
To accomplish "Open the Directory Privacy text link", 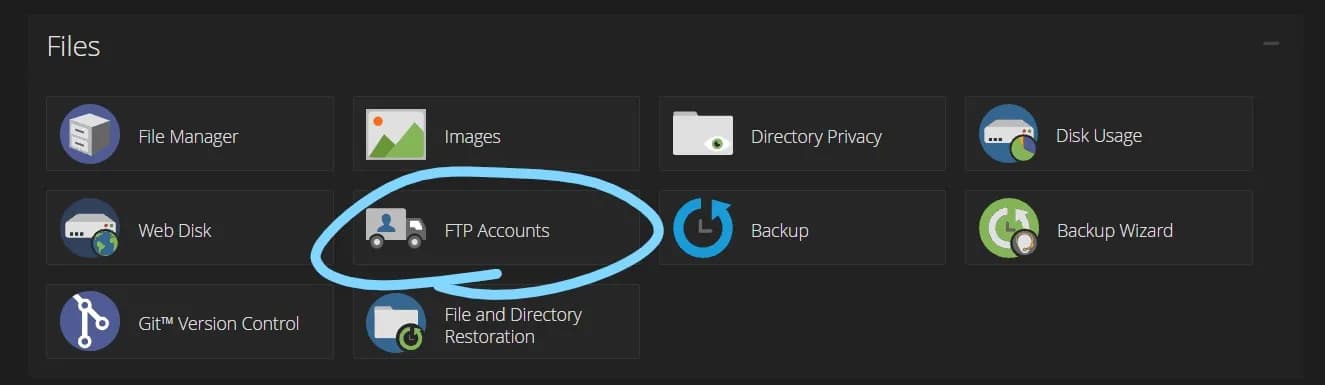I will point(816,136).
